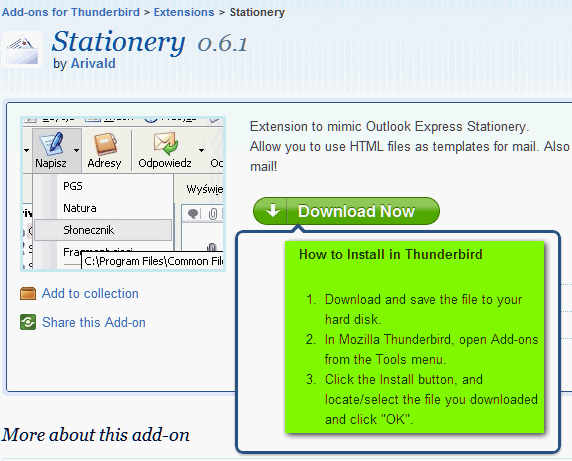
Task: Open author Arivald's profile link
Action: pos(93,63)
